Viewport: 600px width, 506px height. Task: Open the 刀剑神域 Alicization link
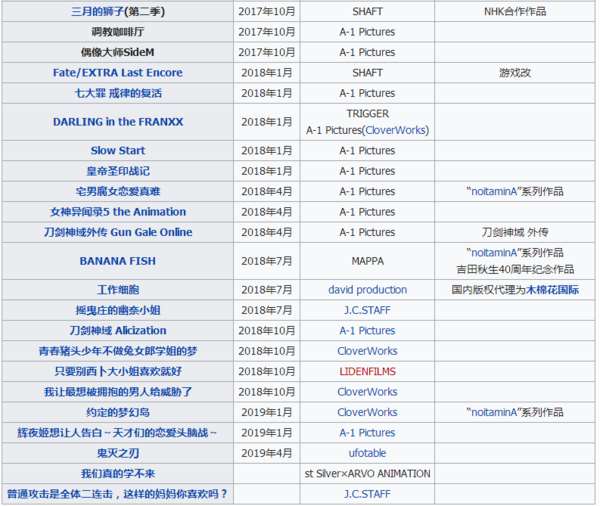118,330
